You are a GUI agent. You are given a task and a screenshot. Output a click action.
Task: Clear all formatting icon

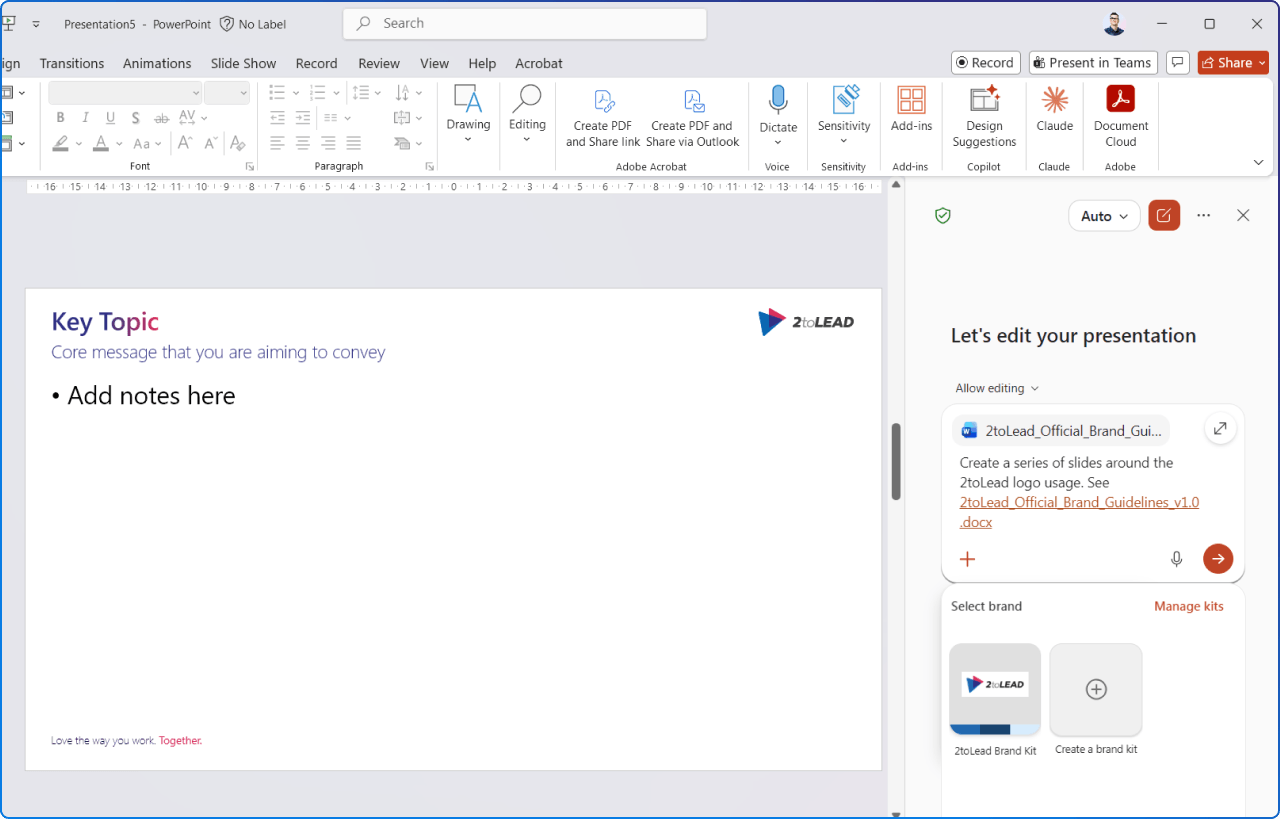[x=237, y=143]
